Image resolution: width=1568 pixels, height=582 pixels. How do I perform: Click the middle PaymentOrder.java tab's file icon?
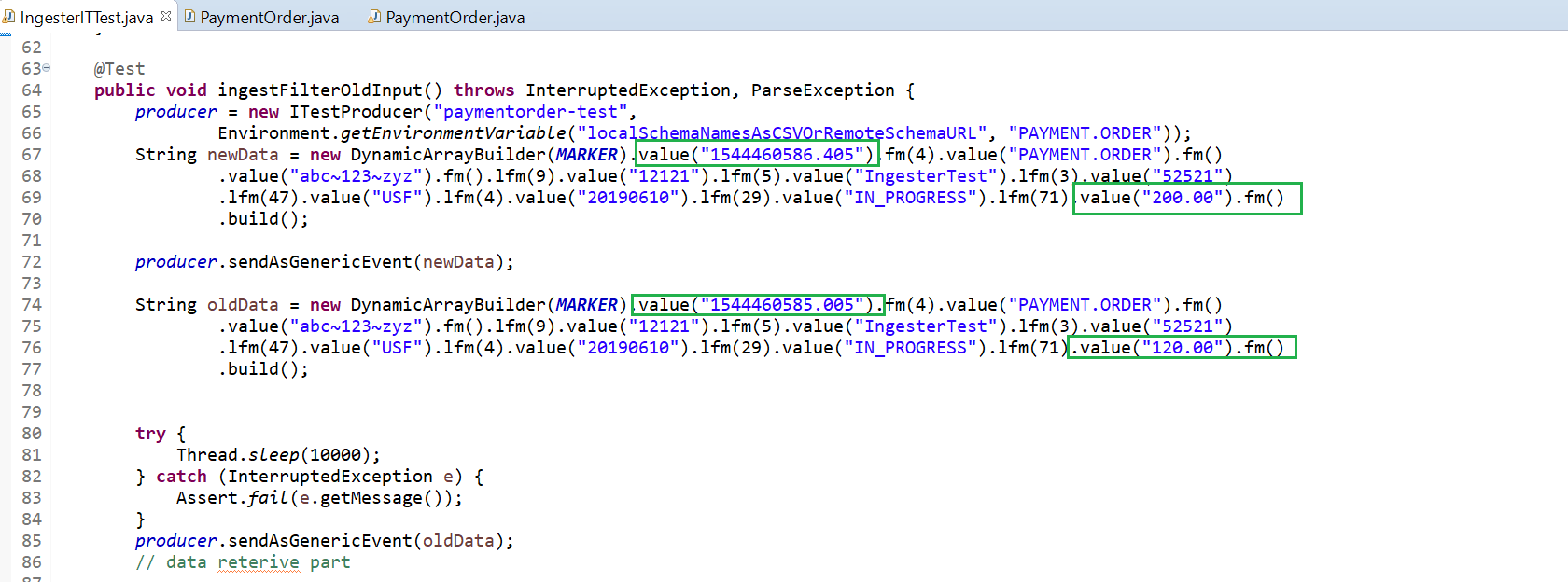click(189, 17)
